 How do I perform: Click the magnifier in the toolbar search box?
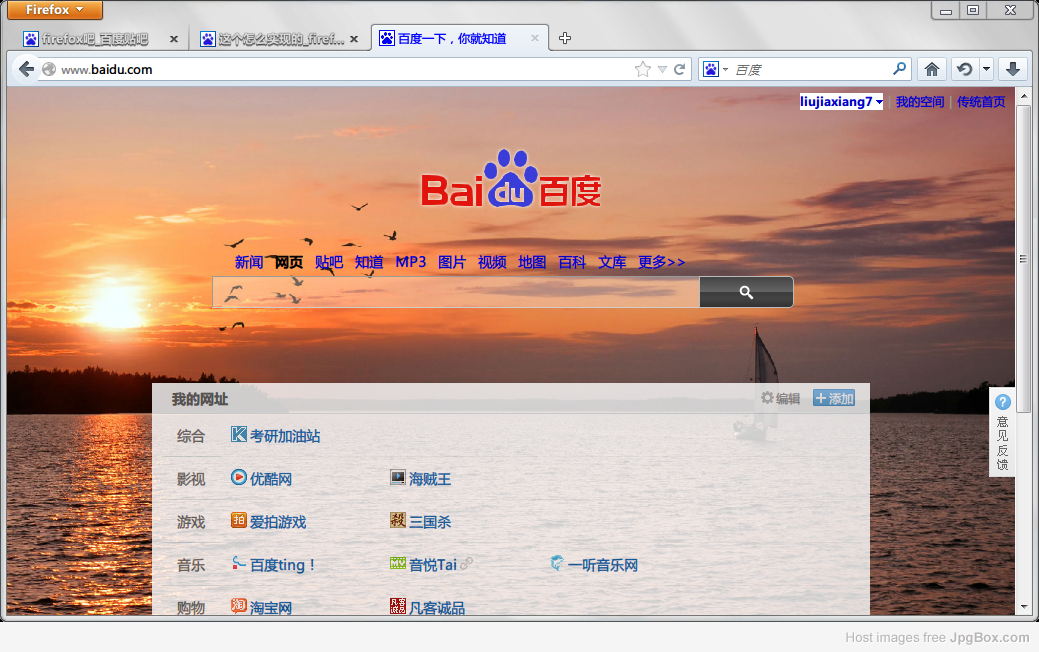(900, 69)
